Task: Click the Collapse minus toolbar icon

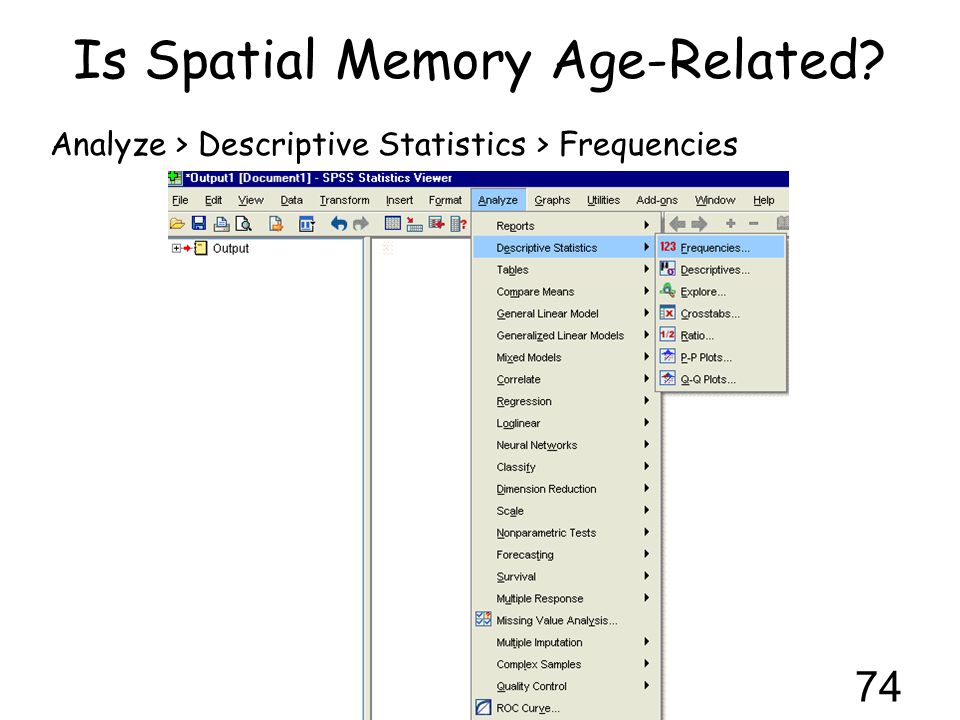Action: point(754,223)
